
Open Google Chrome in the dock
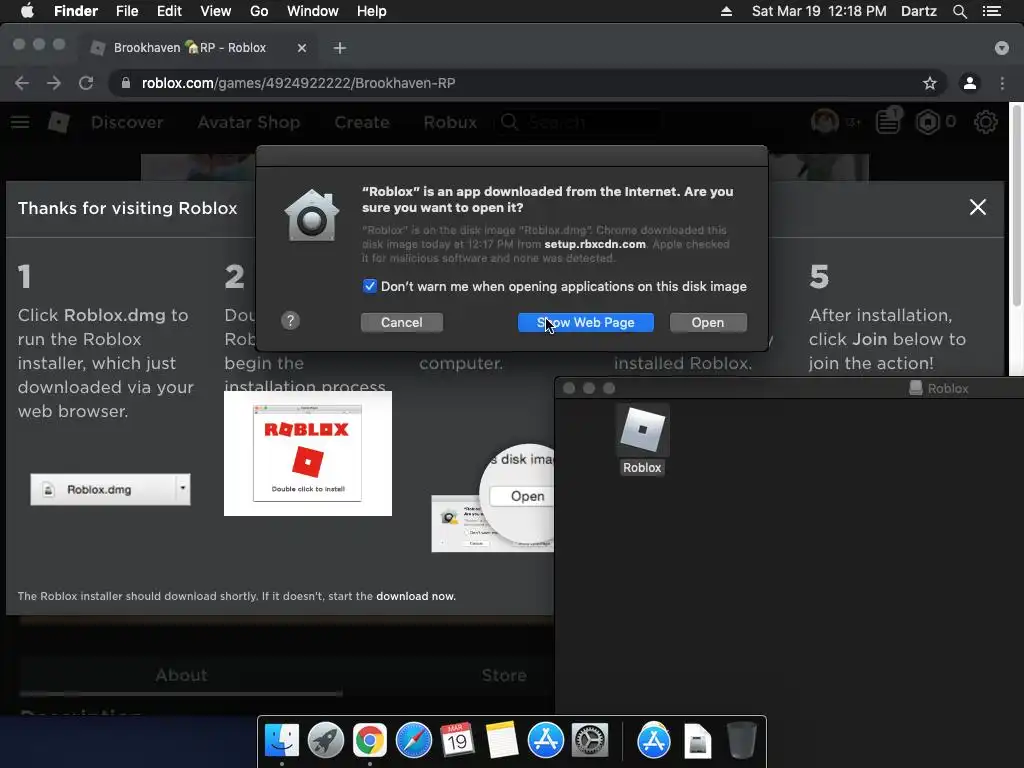[x=370, y=741]
